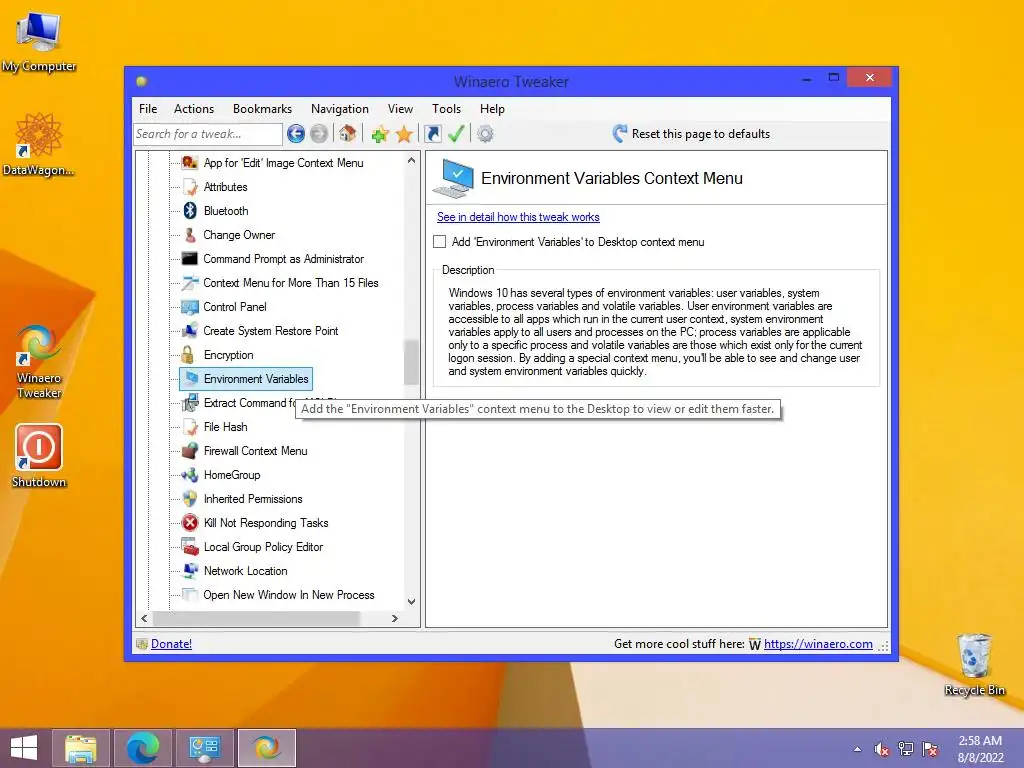1024x768 pixels.
Task: Select Network Location in the tree
Action: pos(246,571)
